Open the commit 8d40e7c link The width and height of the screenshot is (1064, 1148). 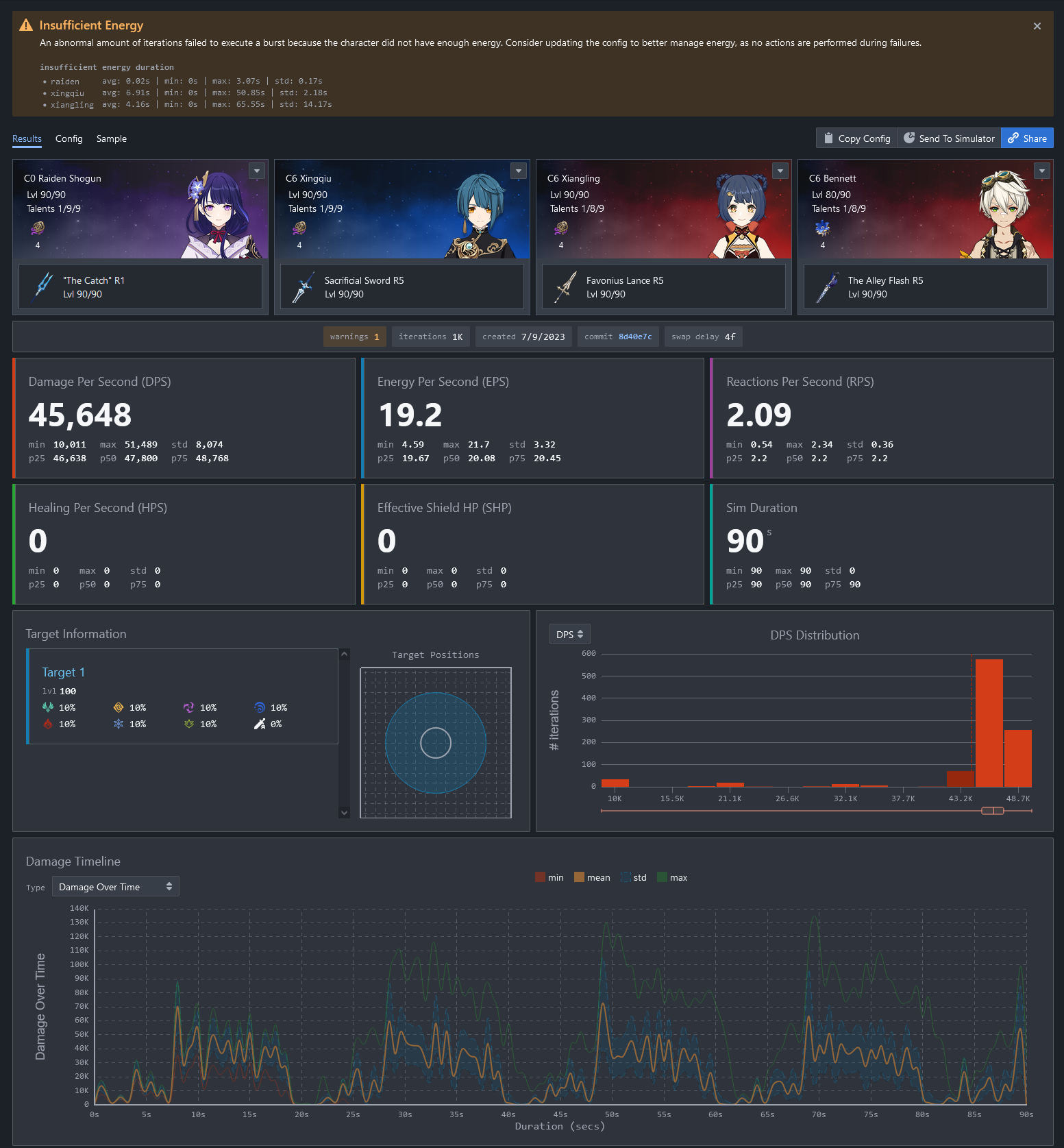point(634,337)
